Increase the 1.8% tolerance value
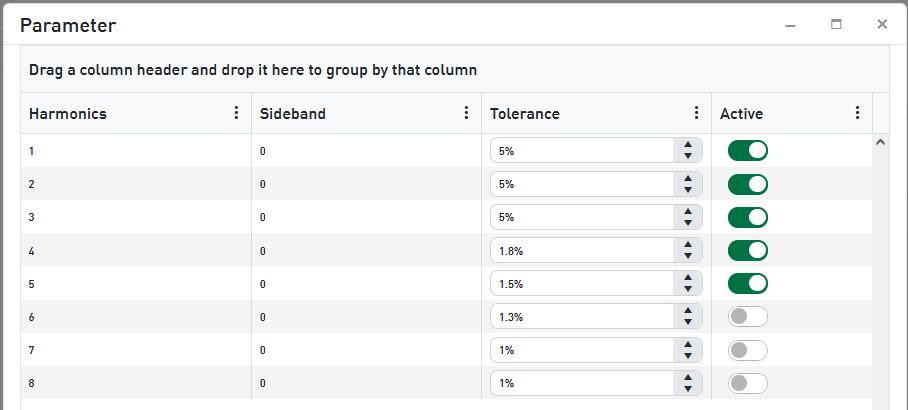908x410 pixels. [x=688, y=244]
